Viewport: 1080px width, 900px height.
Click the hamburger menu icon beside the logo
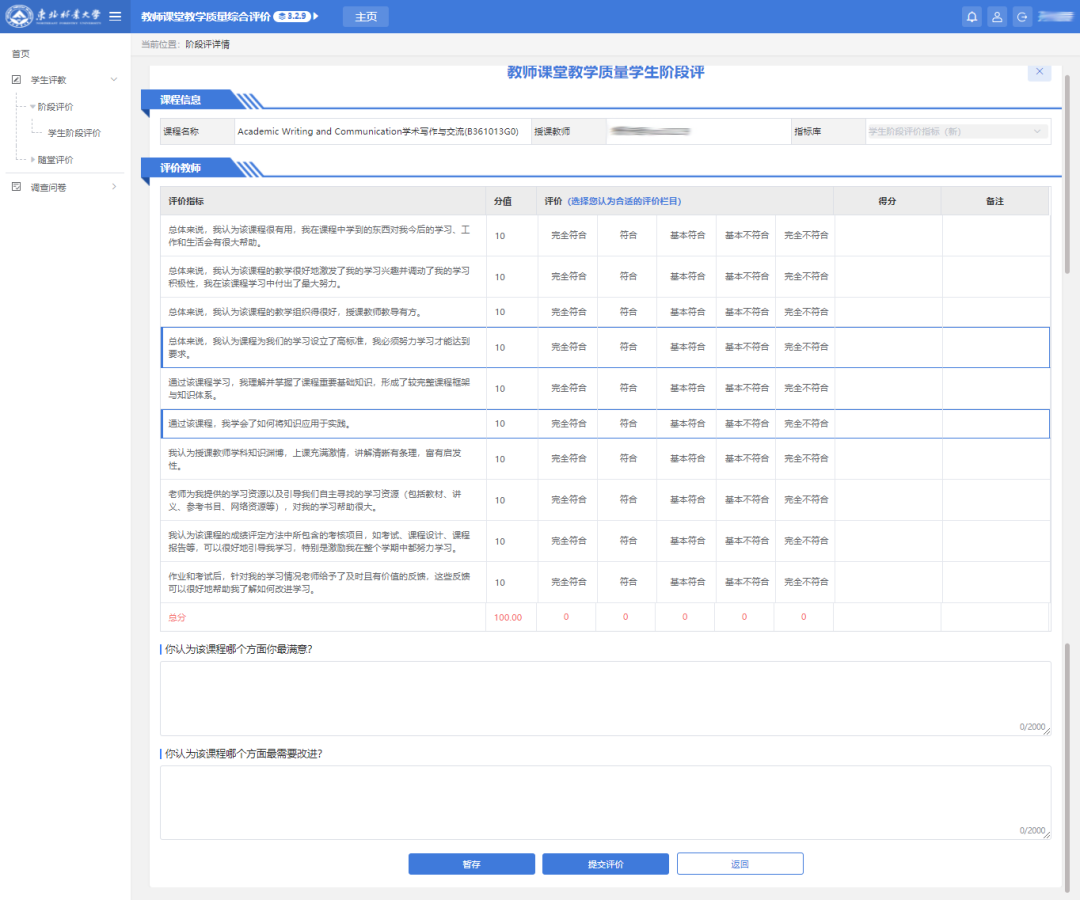coord(115,16)
